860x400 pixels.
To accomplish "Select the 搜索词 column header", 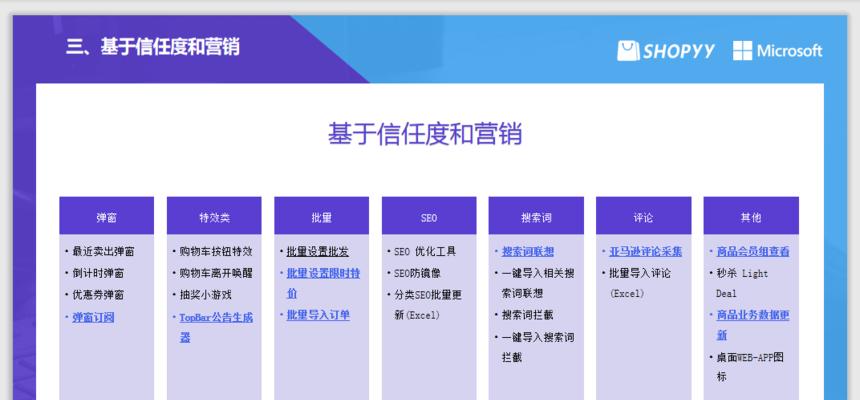I will (536, 216).
